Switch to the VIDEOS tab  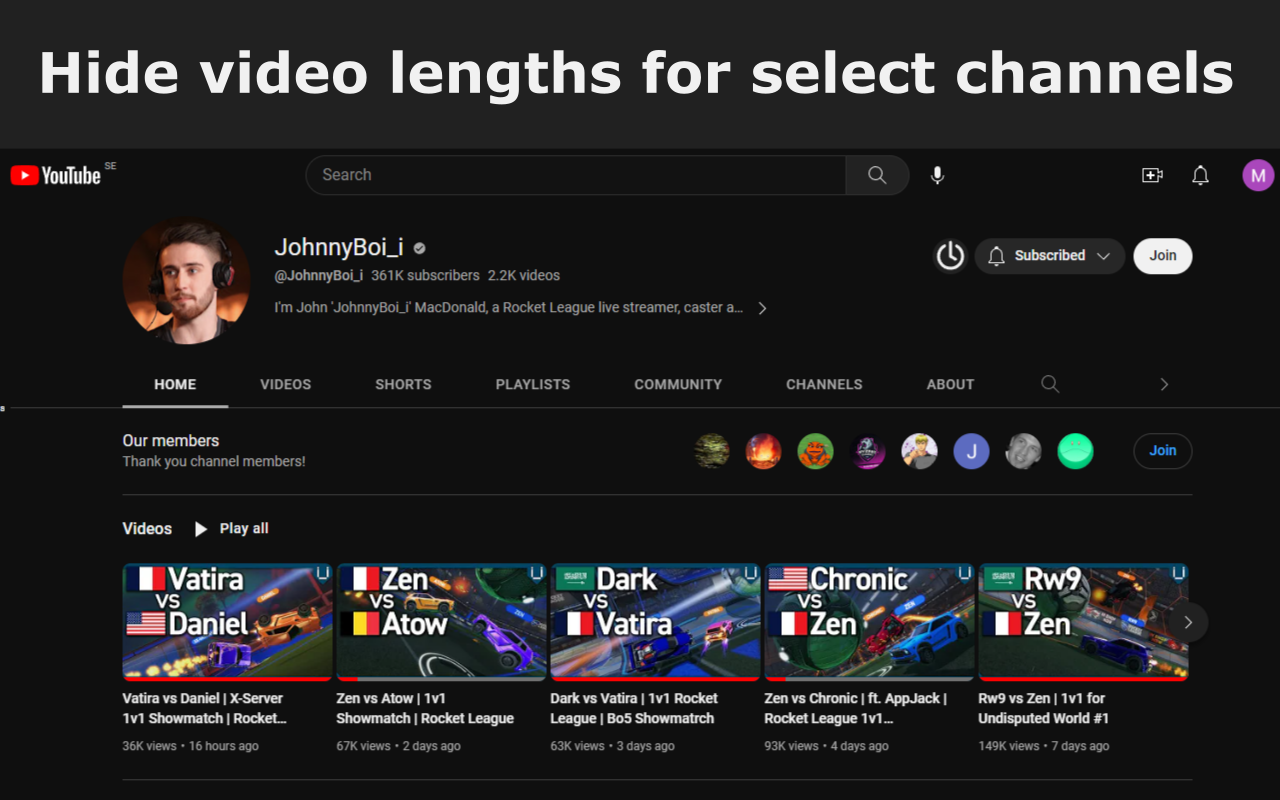point(286,384)
